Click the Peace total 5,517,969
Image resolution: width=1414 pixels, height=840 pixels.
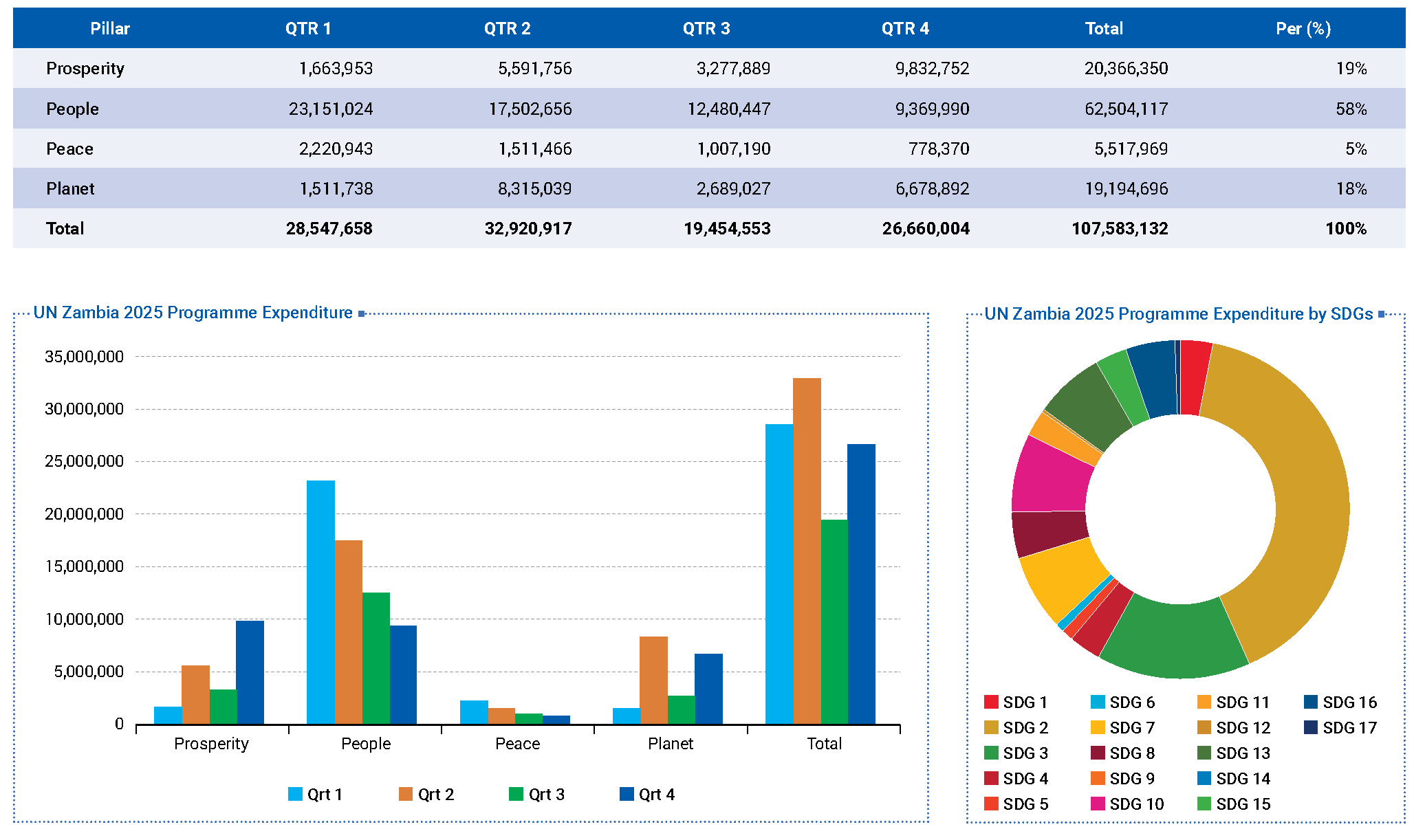1131,148
